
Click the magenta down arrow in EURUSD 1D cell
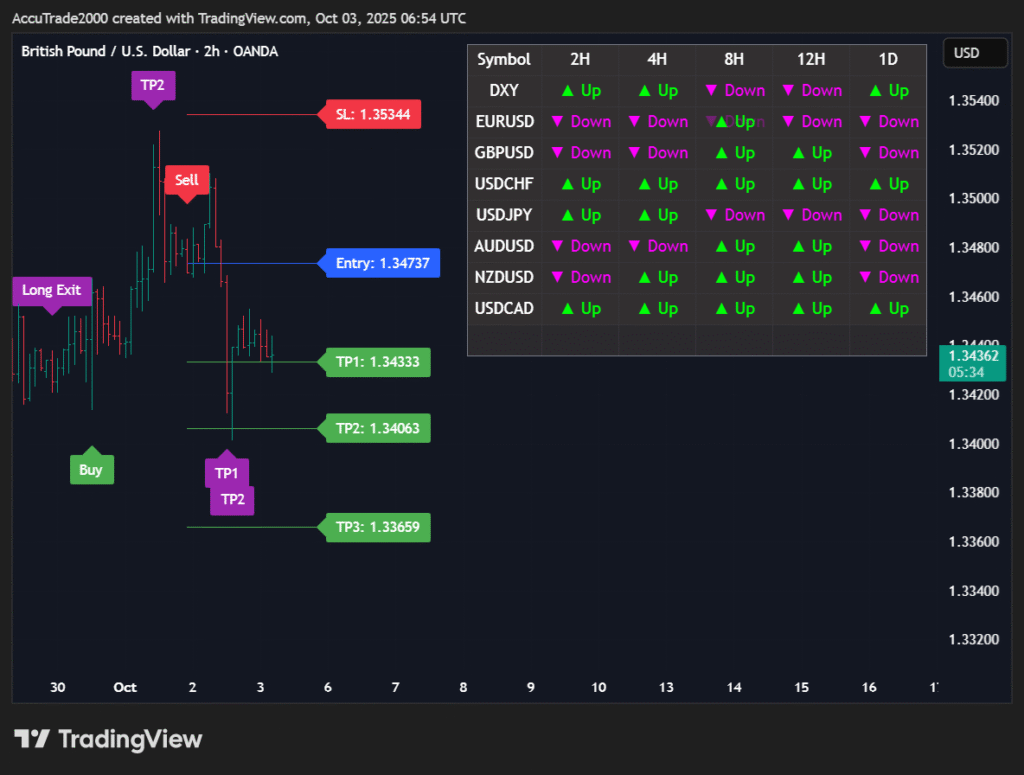[x=865, y=122]
